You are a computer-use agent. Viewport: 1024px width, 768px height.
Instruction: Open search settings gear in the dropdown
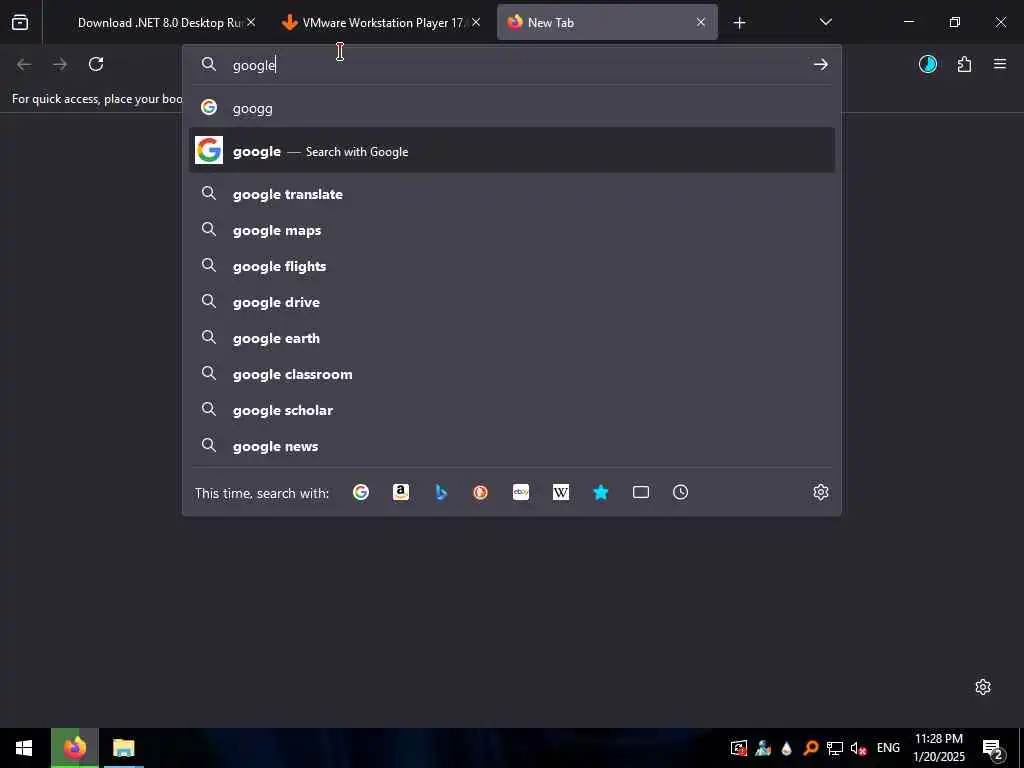point(821,492)
